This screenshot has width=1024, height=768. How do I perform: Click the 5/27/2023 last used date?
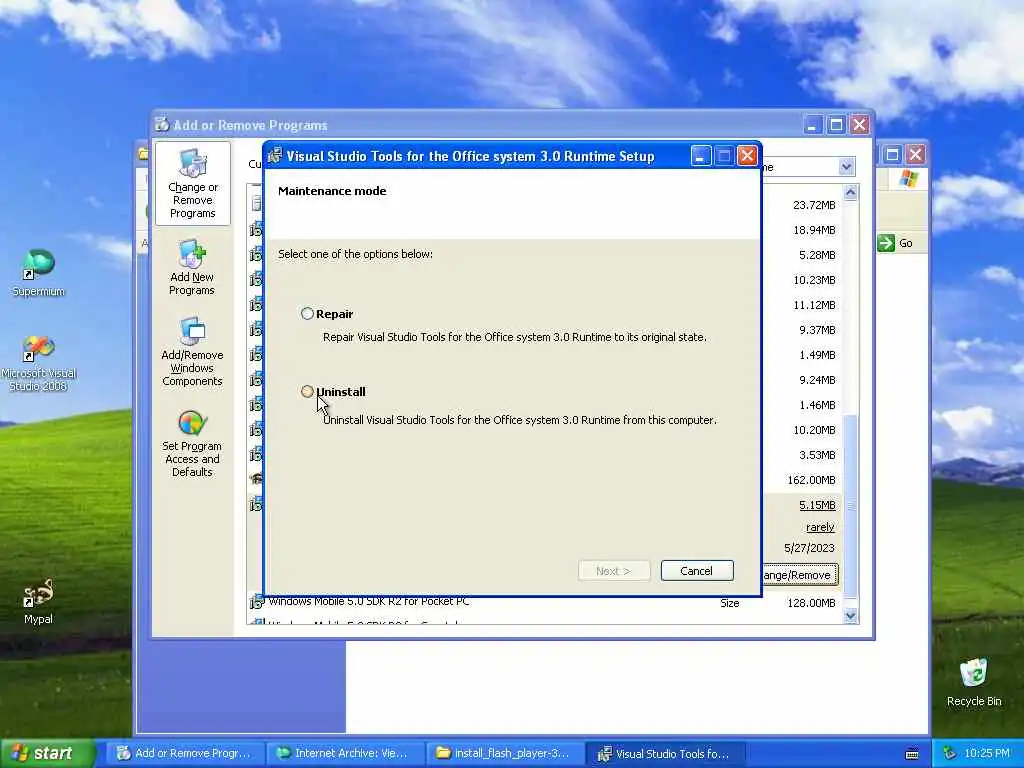[809, 548]
